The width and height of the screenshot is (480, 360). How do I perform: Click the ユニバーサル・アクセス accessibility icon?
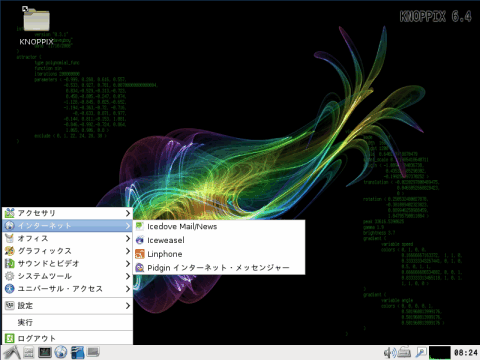[10, 289]
